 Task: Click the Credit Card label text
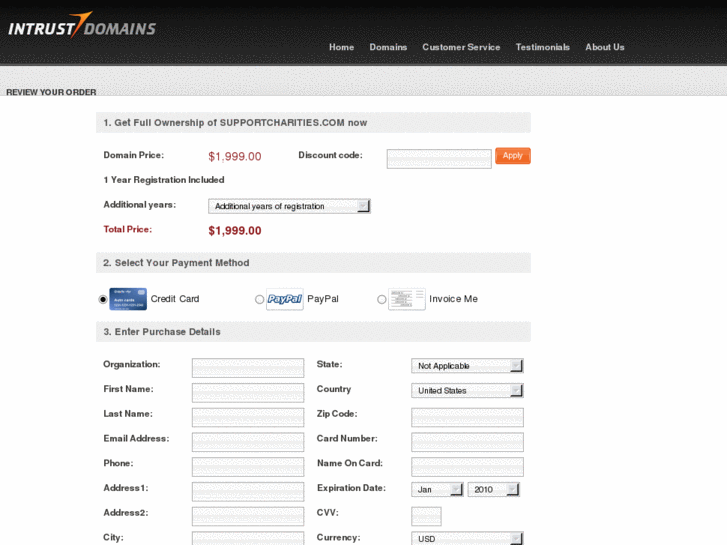(x=175, y=299)
